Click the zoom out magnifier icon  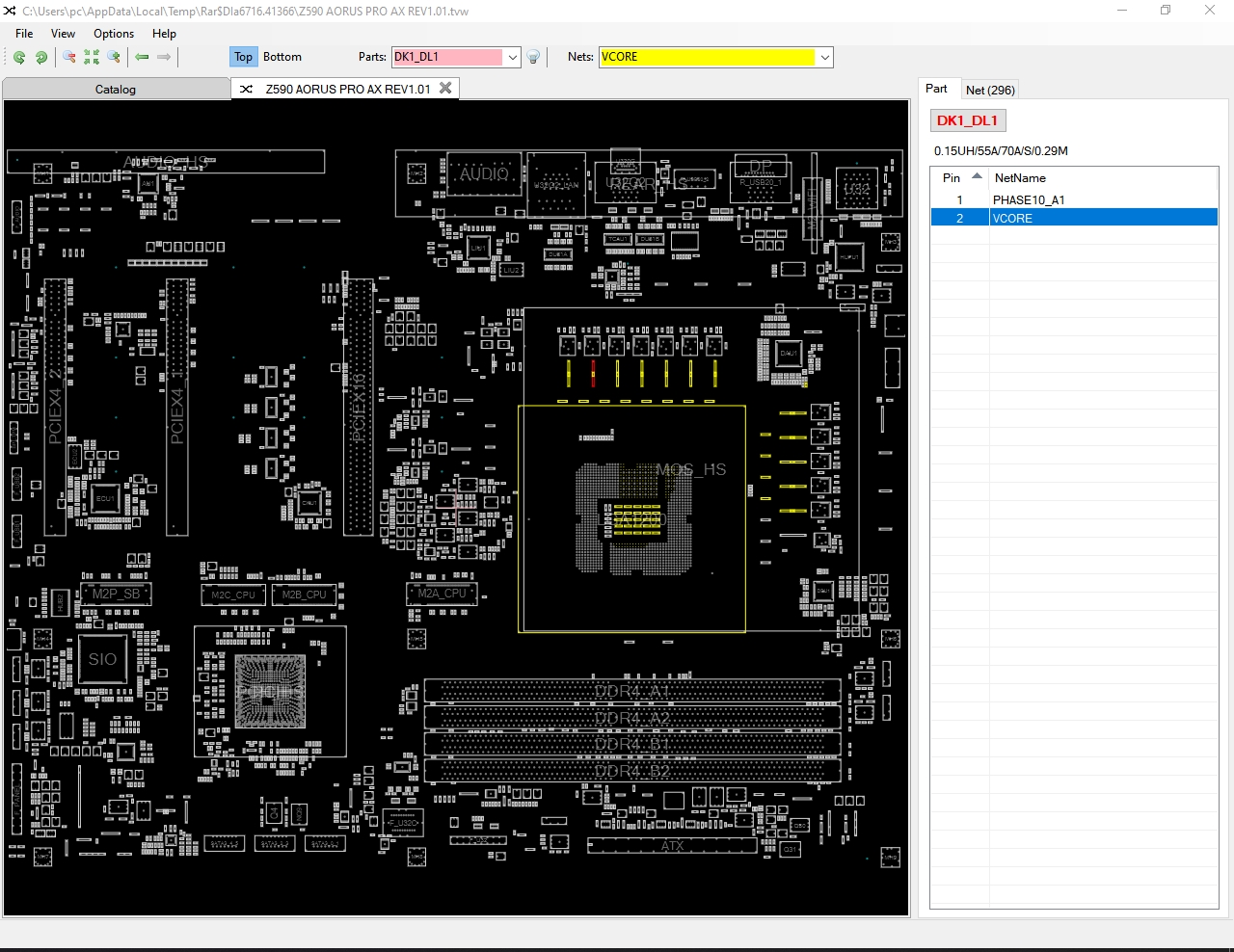click(69, 58)
